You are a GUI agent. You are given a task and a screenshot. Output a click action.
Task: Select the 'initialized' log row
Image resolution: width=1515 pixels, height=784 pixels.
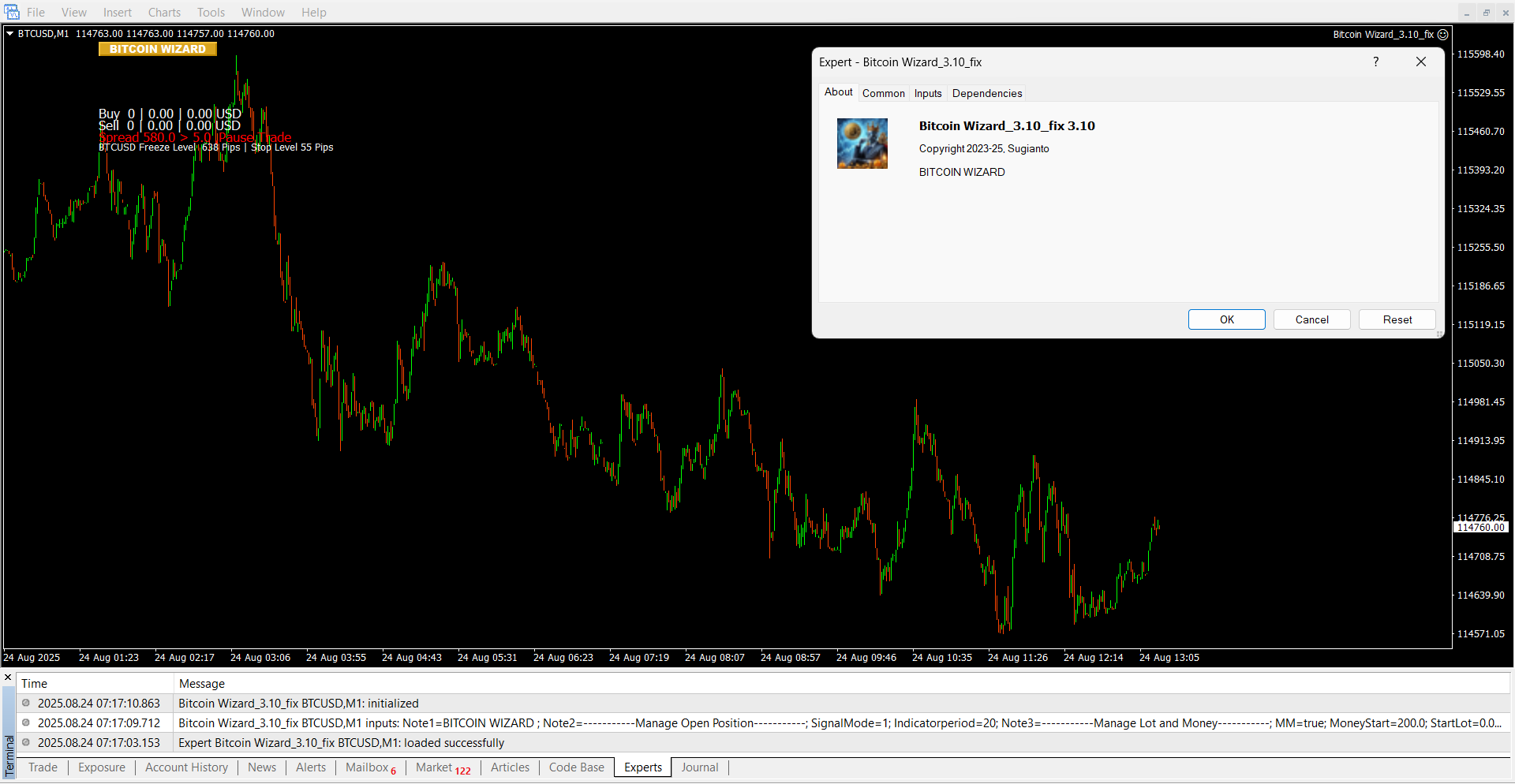pos(763,704)
